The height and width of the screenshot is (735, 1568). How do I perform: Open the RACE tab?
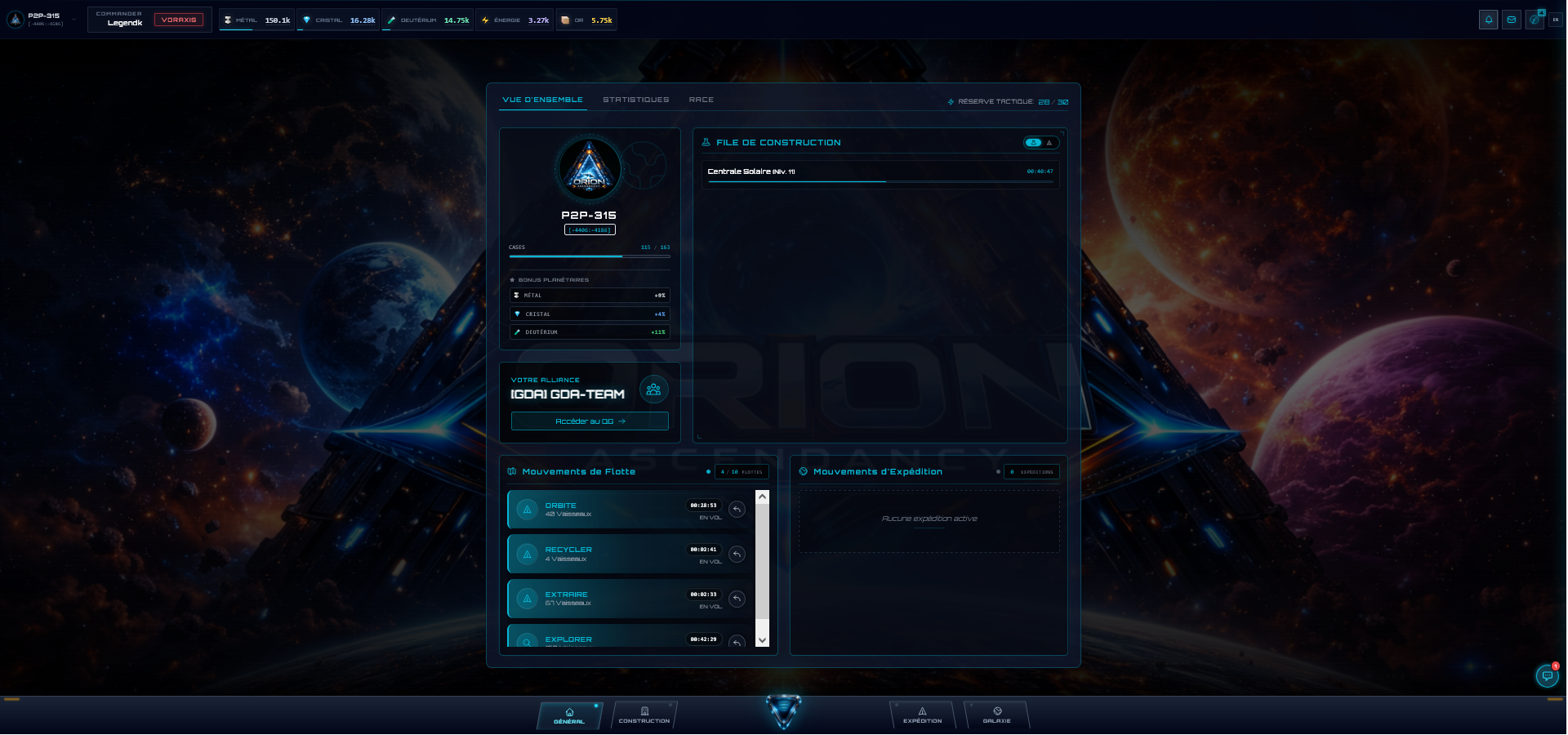[x=701, y=100]
